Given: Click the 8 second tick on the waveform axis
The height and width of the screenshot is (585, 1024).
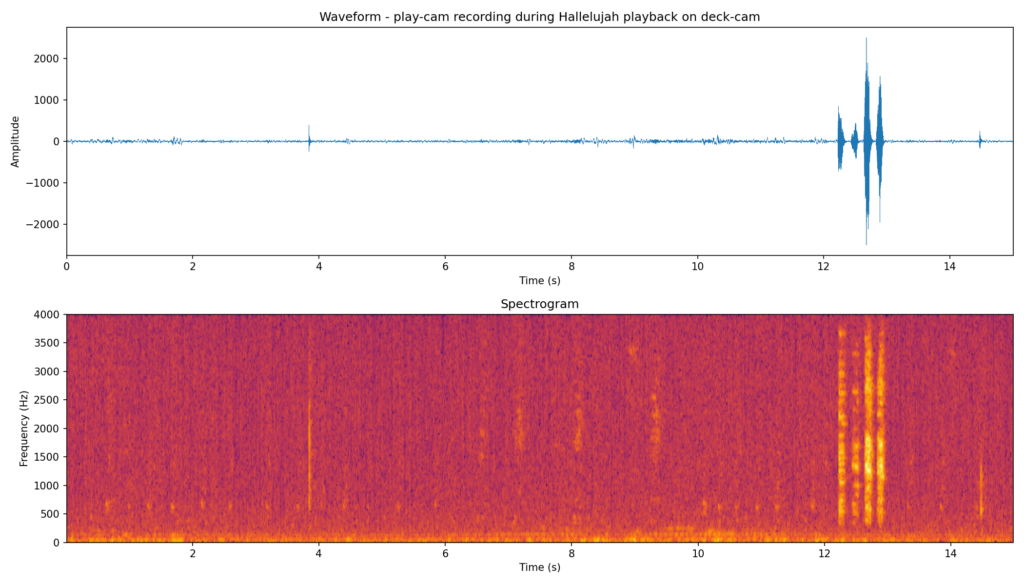Looking at the screenshot, I should pos(571,264).
